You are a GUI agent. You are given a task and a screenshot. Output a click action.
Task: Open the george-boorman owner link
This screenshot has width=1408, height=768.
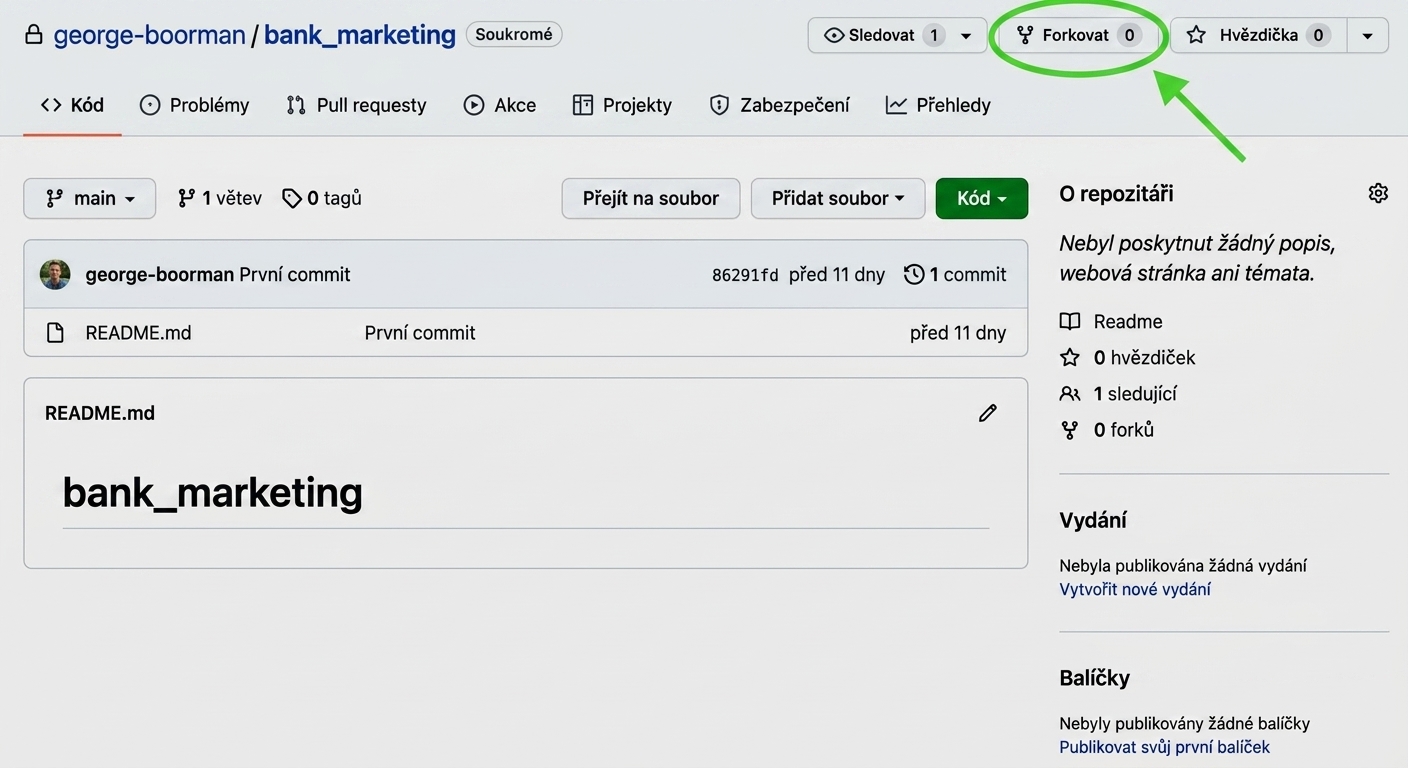149,35
